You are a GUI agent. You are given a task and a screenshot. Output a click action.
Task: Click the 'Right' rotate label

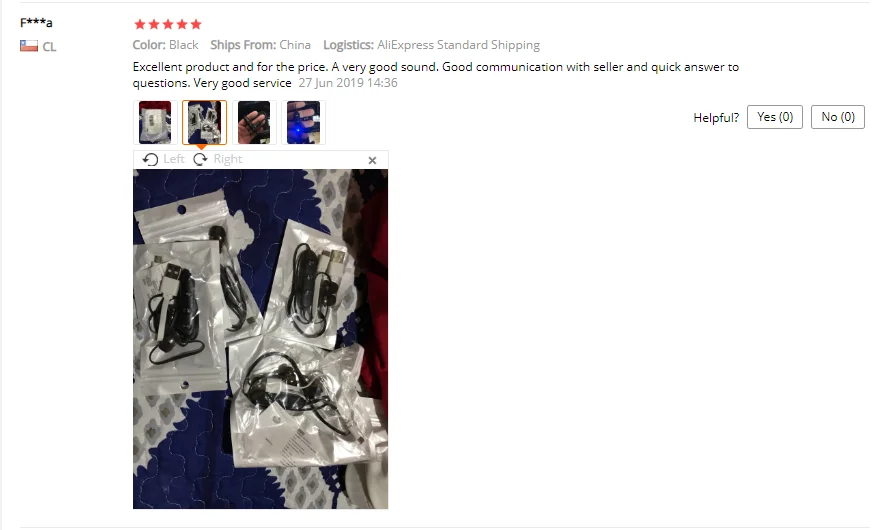tap(227, 160)
